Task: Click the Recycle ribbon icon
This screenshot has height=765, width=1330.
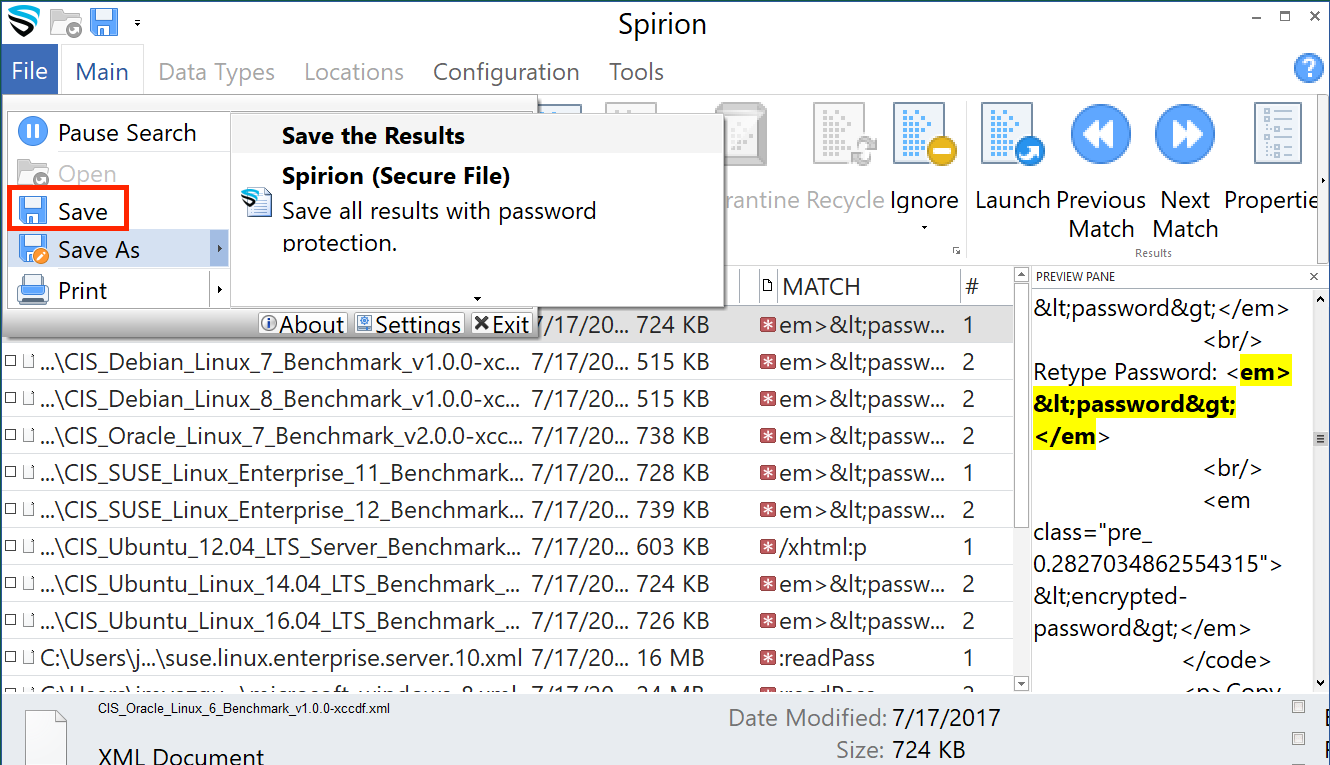Action: 846,135
